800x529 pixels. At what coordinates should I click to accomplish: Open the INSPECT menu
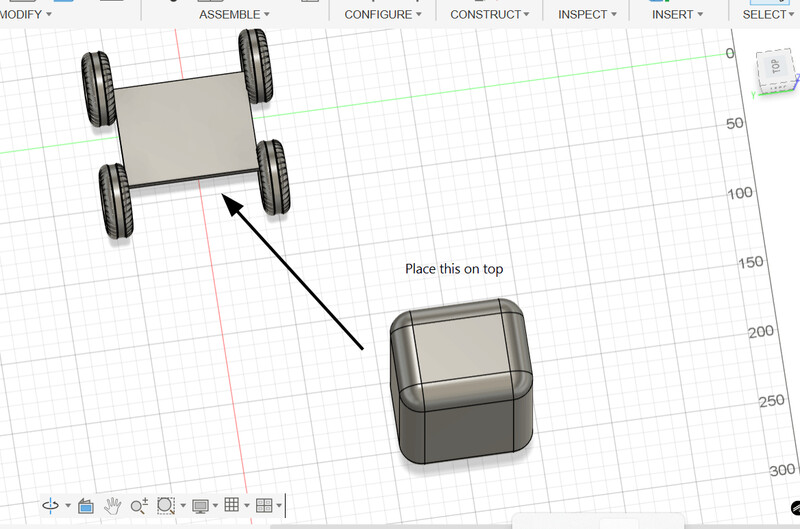point(587,14)
